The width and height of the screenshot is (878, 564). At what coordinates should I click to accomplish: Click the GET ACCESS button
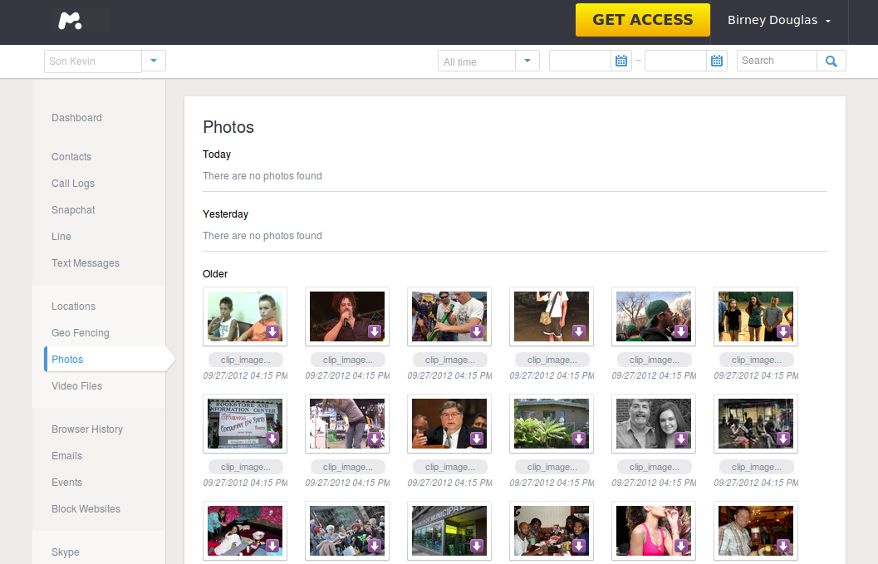(x=643, y=20)
